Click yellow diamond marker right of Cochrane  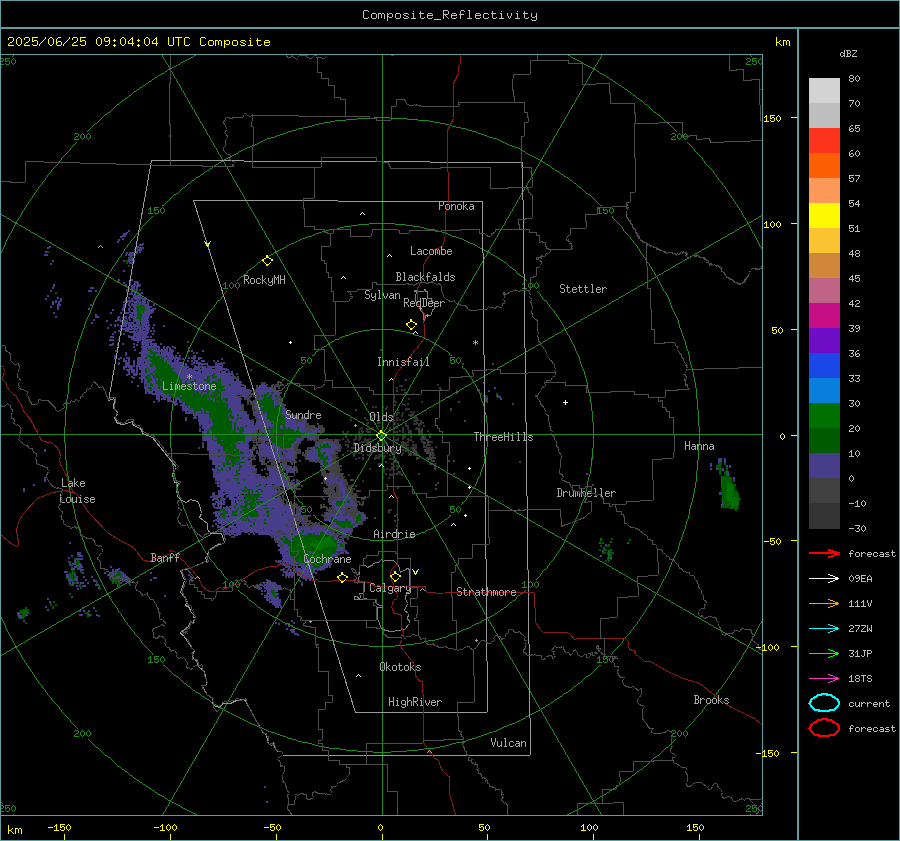point(342,577)
